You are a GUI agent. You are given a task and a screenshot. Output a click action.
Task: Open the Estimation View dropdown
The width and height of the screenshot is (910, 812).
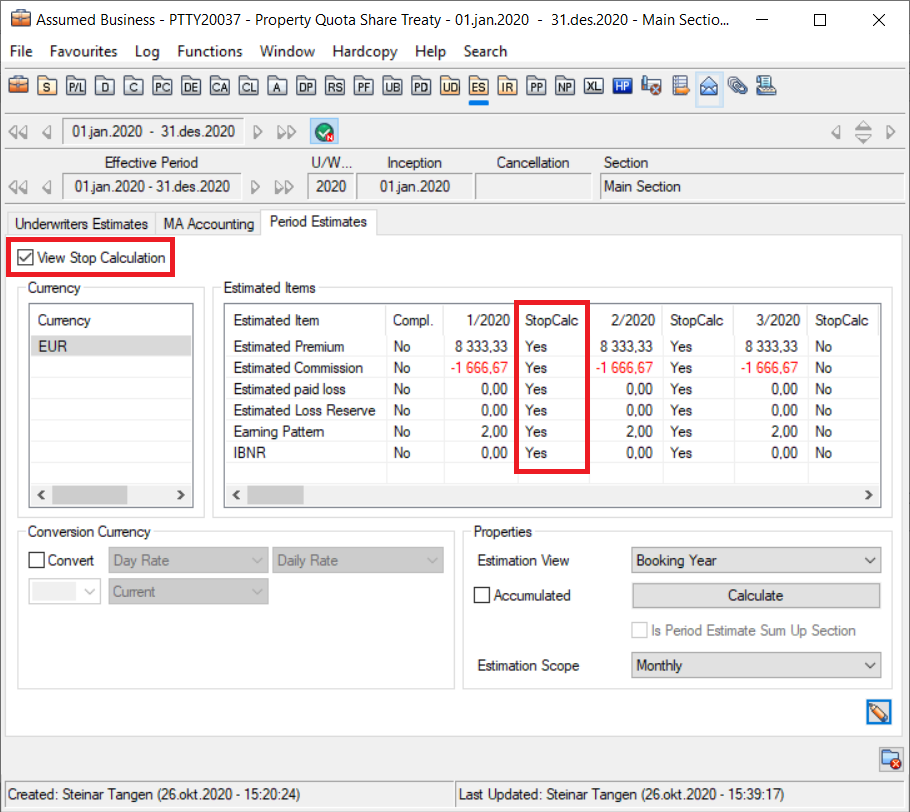tap(756, 561)
